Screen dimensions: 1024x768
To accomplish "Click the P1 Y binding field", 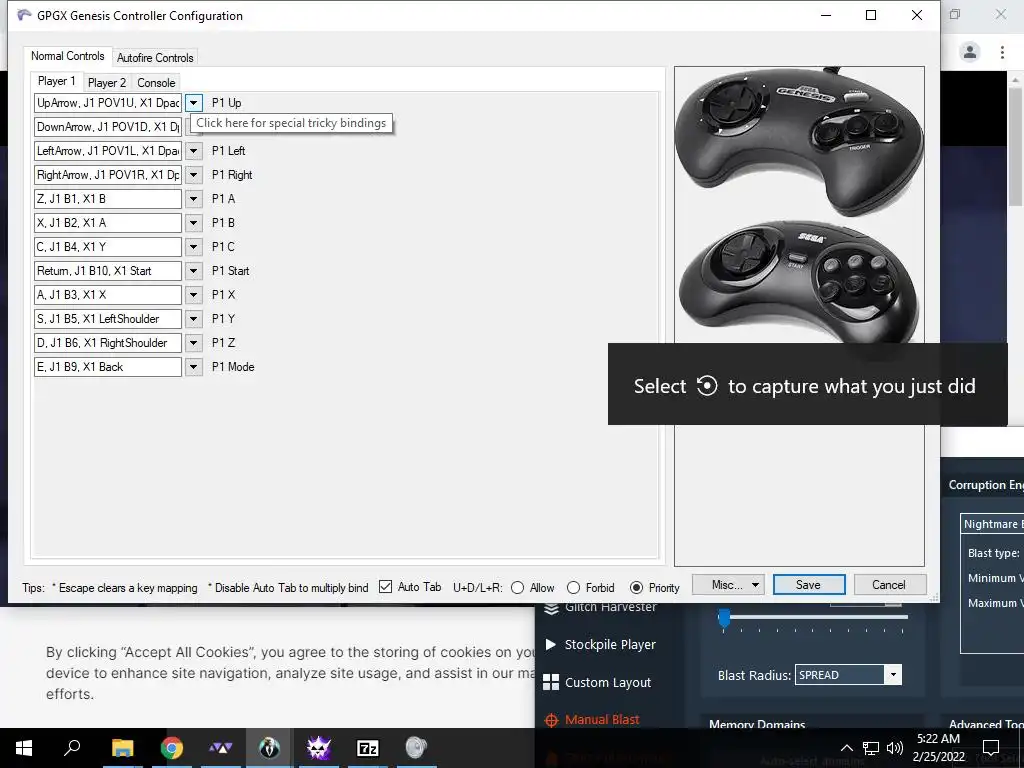I will [x=108, y=319].
